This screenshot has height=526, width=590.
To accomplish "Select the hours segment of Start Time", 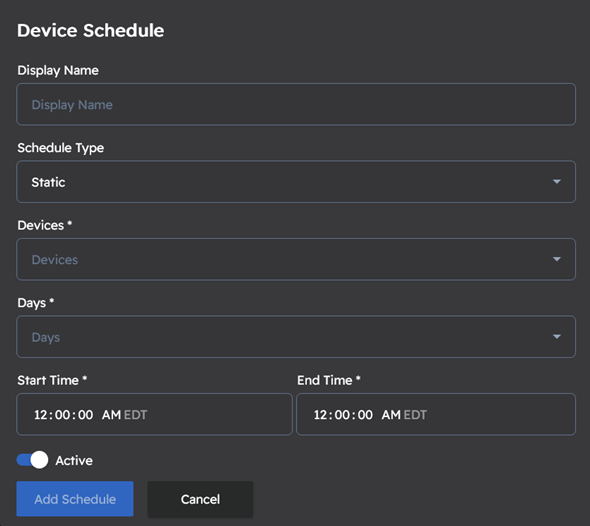I will [x=42, y=415].
